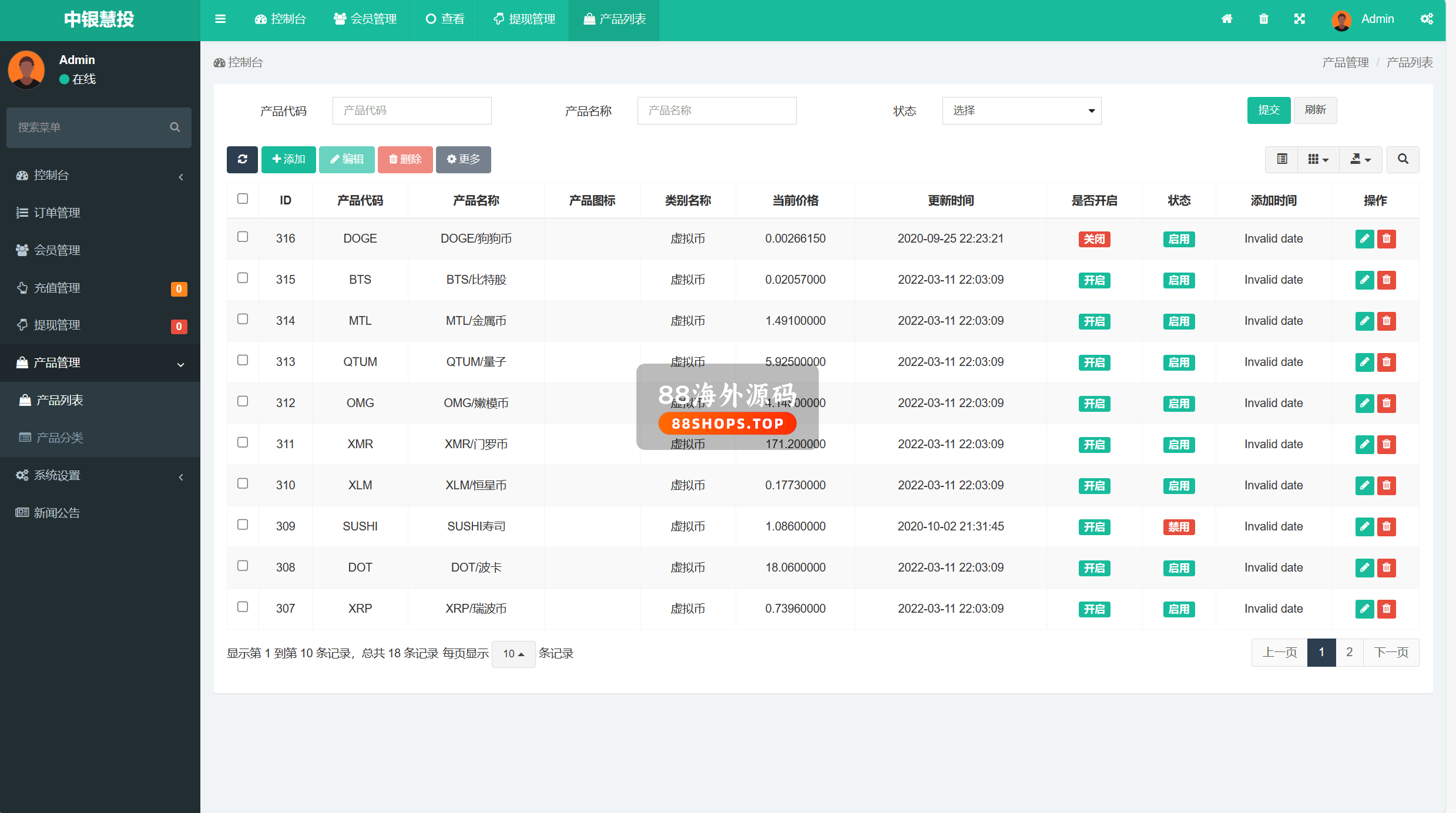This screenshot has width=1456, height=813.
Task: Click the trash icon in top bar
Action: point(1263,19)
